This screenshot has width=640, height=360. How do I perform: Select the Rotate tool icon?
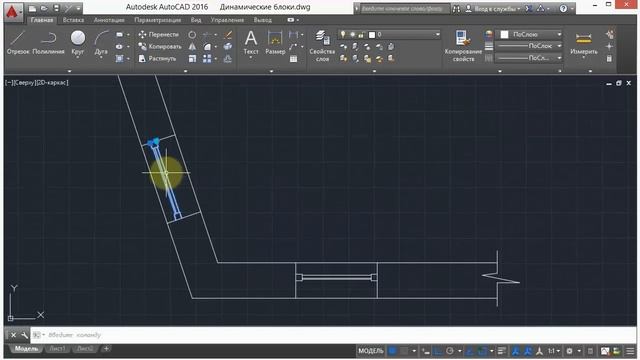(x=192, y=35)
